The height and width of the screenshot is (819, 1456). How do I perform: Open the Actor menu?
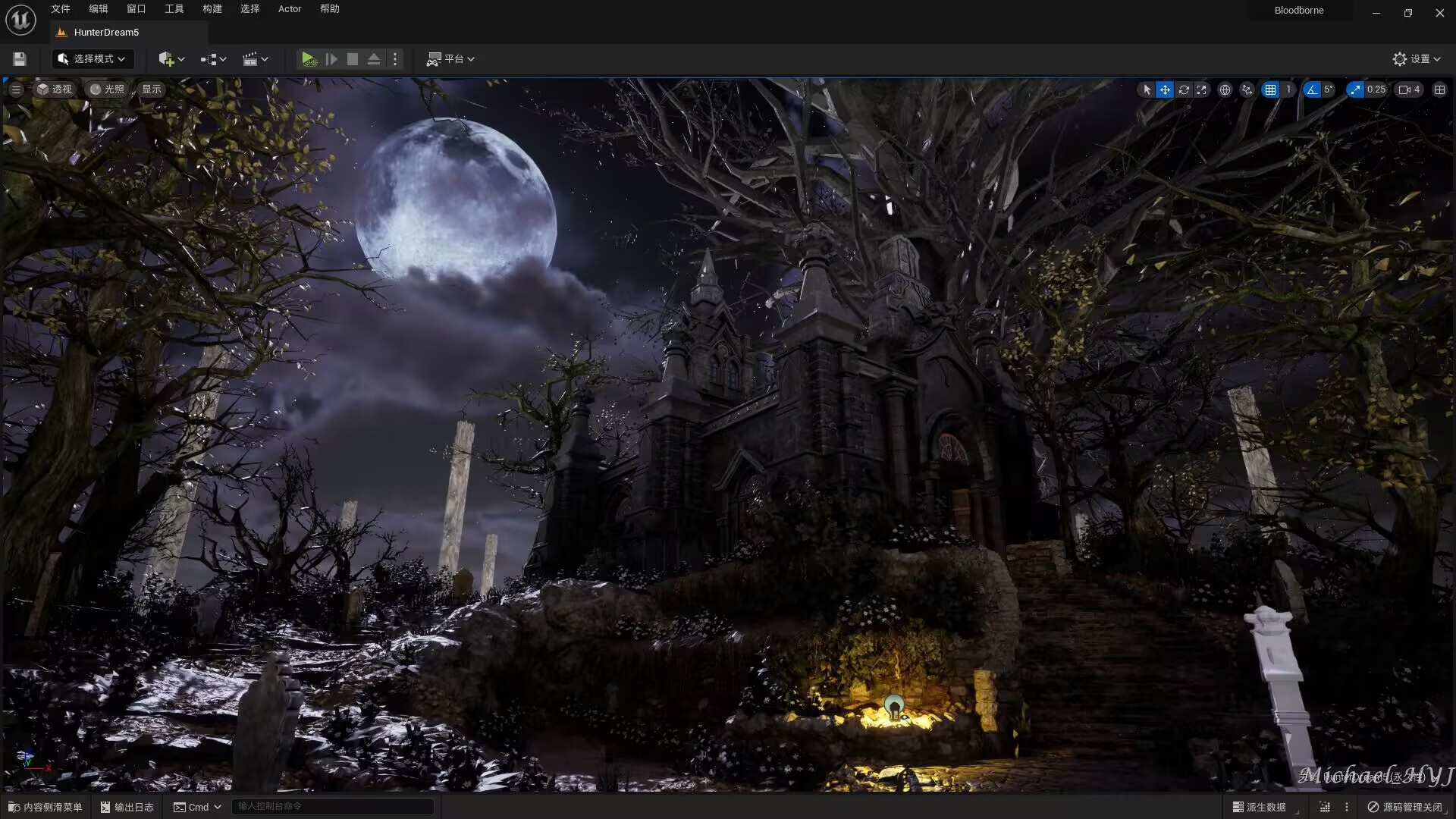[x=290, y=9]
